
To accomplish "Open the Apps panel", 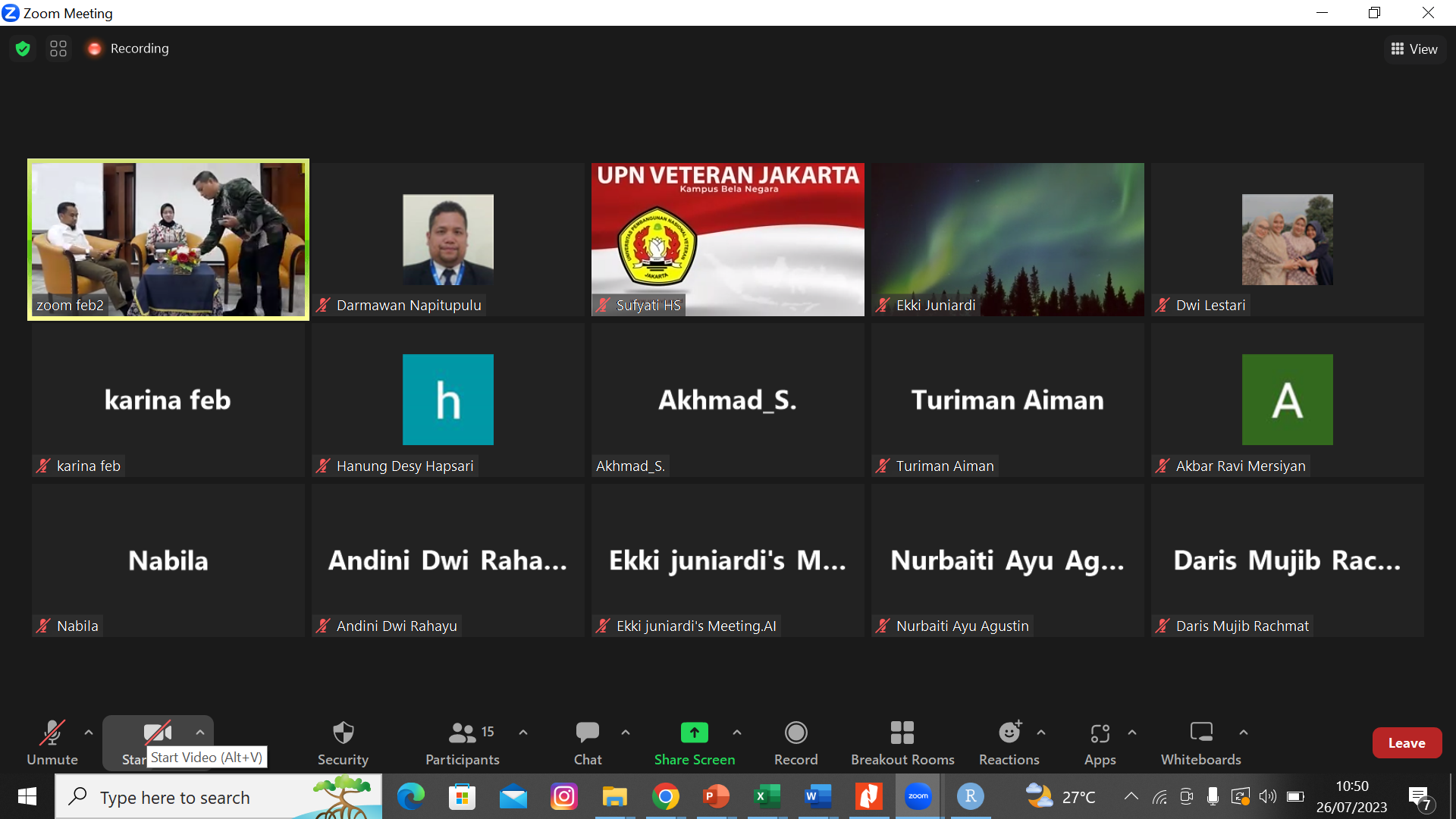I will pos(1100,743).
